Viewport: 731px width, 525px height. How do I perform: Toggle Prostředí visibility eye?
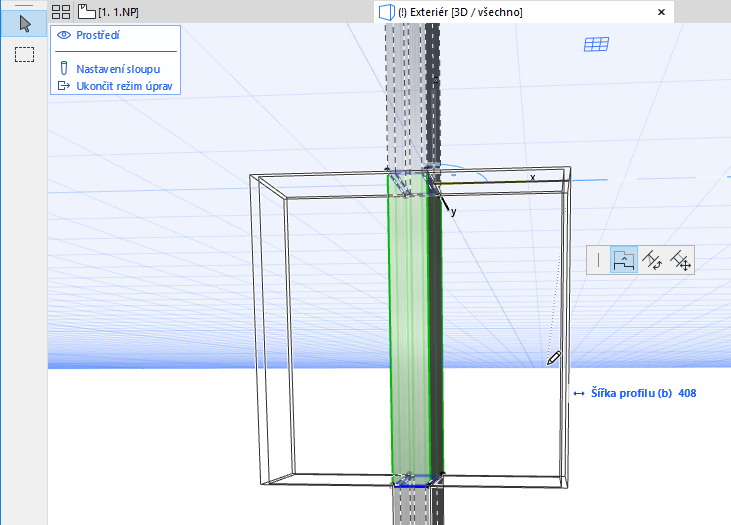(x=64, y=35)
